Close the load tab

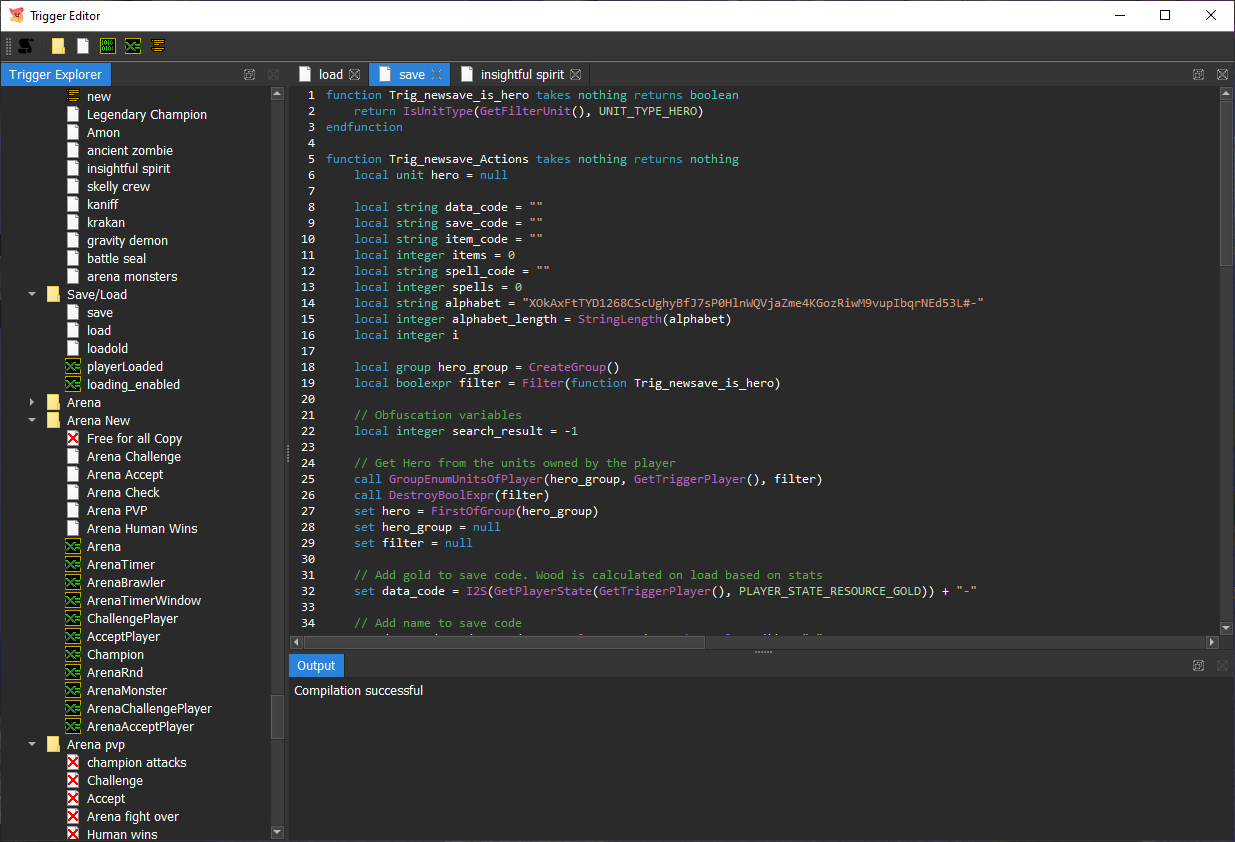point(354,75)
